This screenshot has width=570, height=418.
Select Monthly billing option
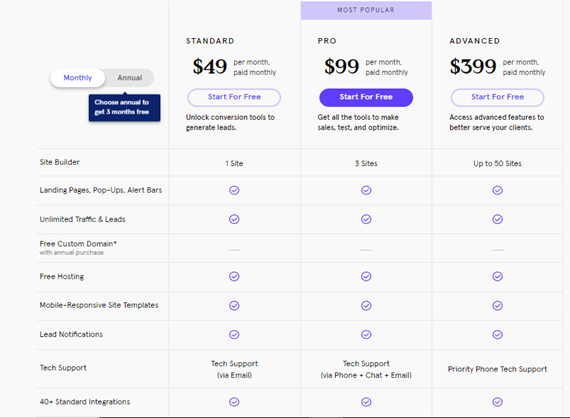(x=77, y=78)
